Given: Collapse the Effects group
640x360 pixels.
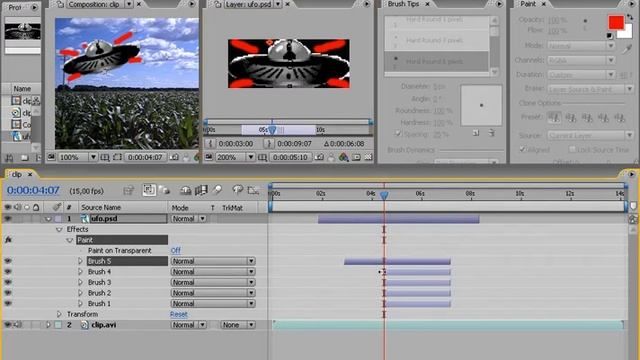Looking at the screenshot, I should coord(59,229).
